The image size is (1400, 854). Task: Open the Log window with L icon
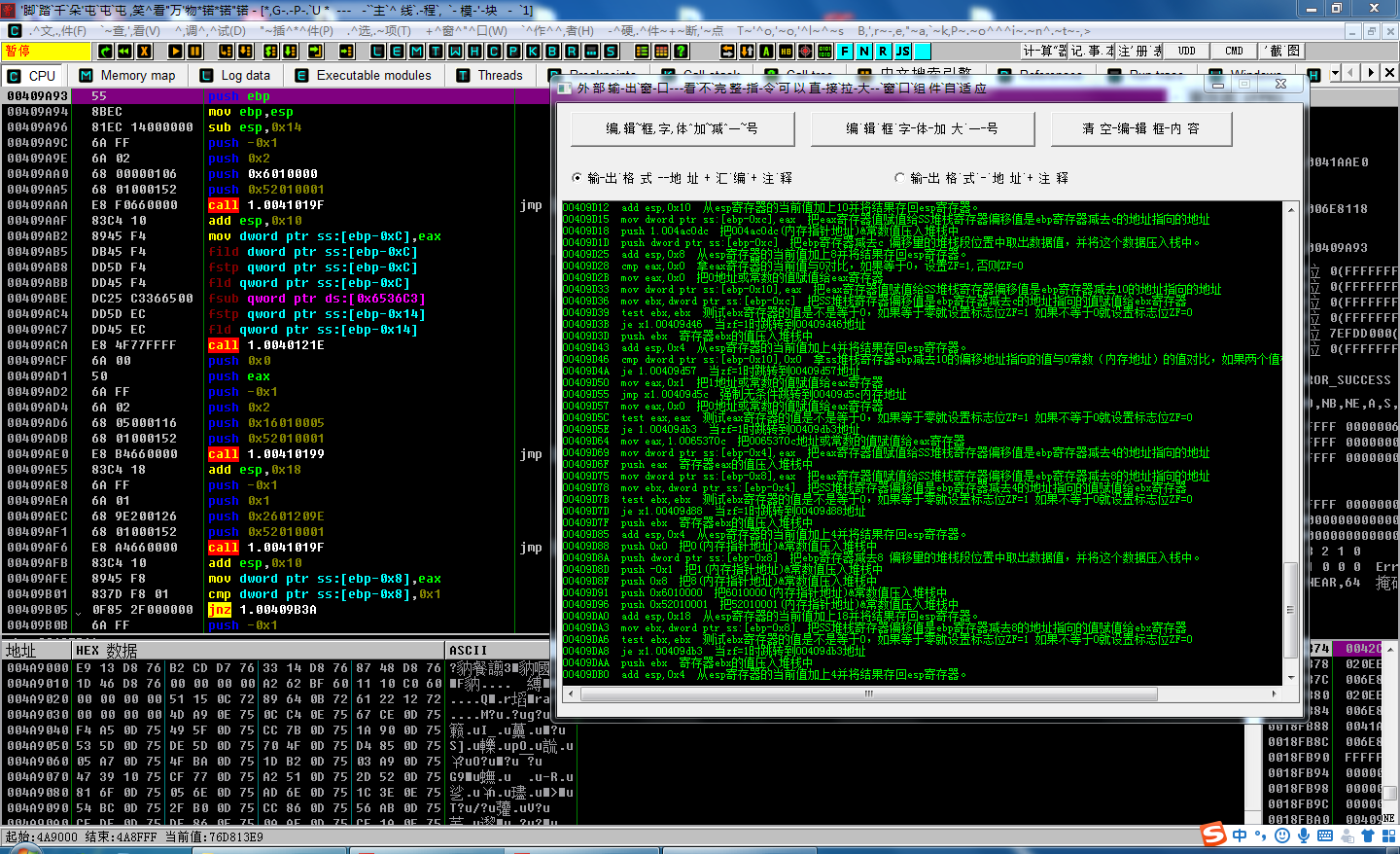[377, 51]
